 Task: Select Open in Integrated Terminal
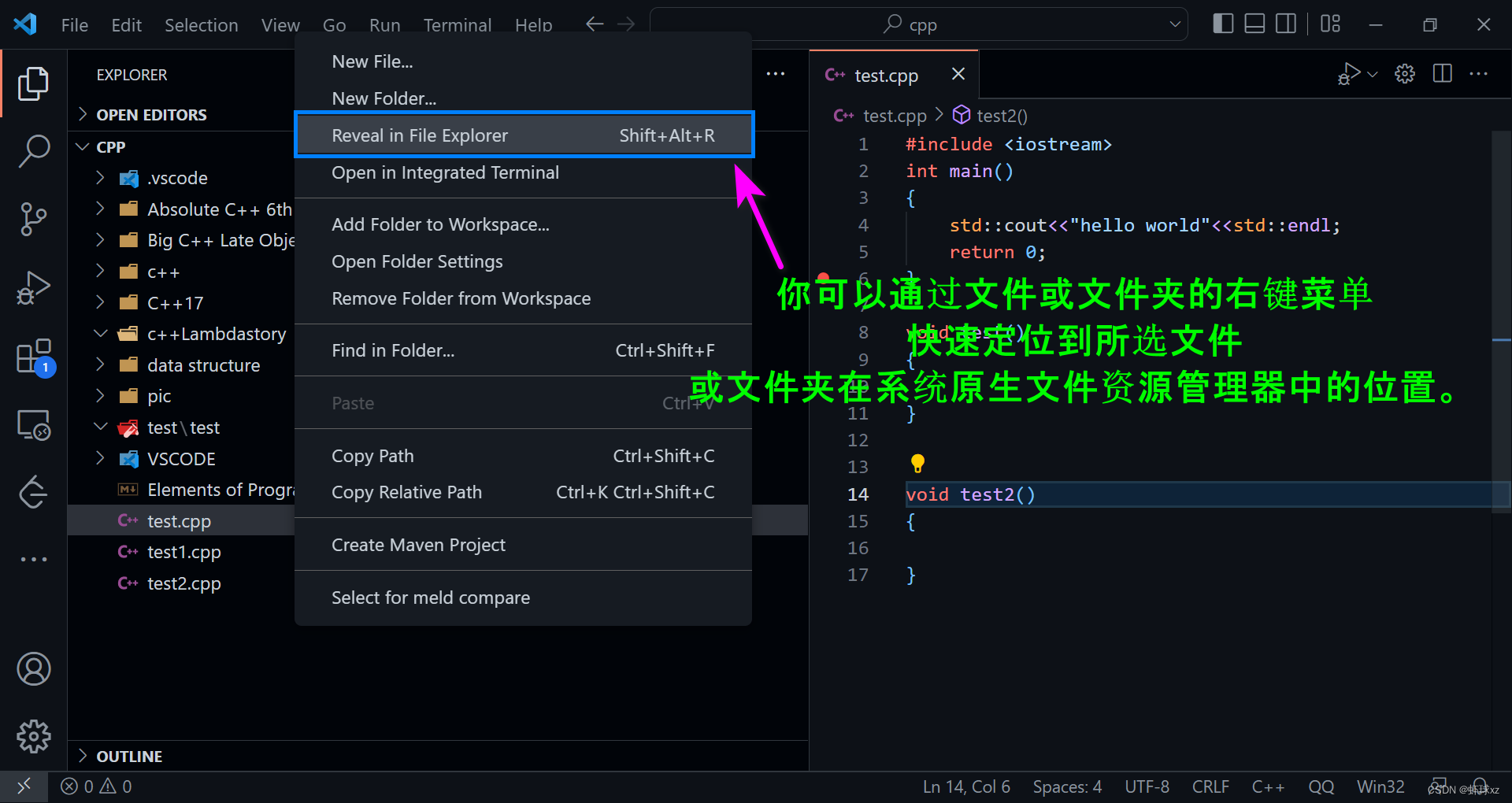[x=524, y=172]
